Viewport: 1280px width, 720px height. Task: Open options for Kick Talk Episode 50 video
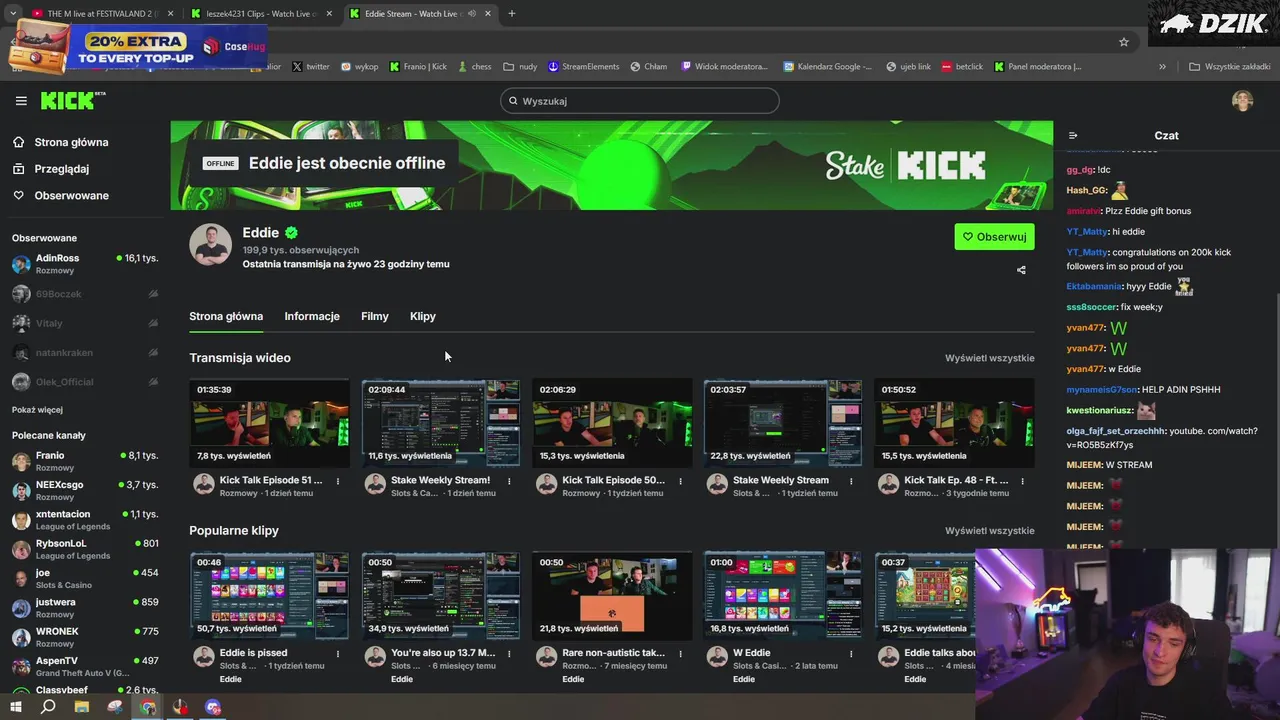(x=681, y=481)
